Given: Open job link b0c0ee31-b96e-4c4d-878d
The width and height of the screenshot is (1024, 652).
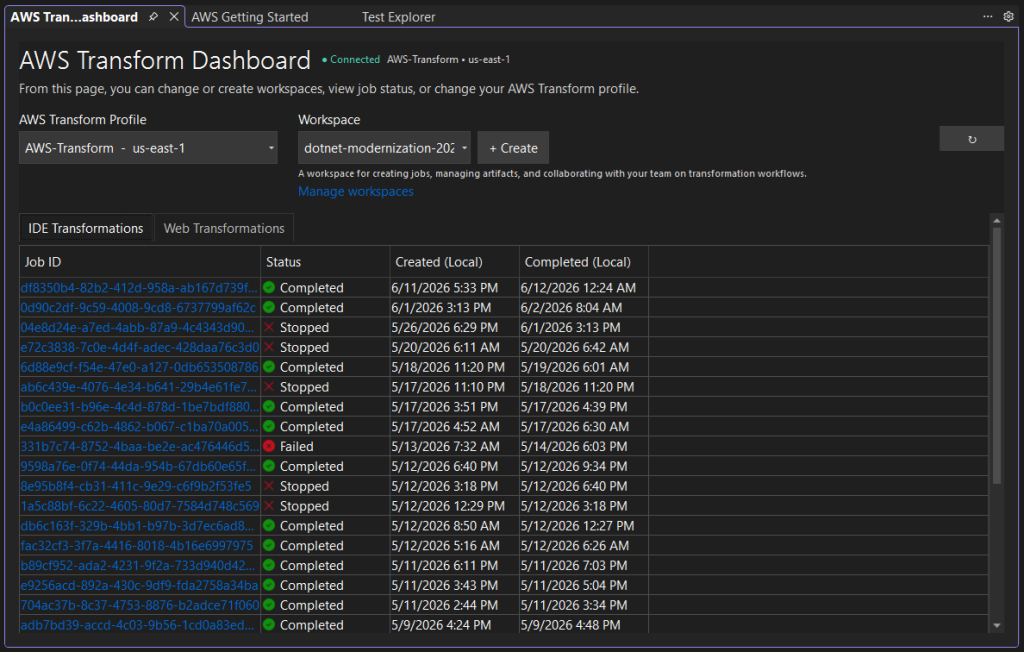Looking at the screenshot, I should point(140,406).
